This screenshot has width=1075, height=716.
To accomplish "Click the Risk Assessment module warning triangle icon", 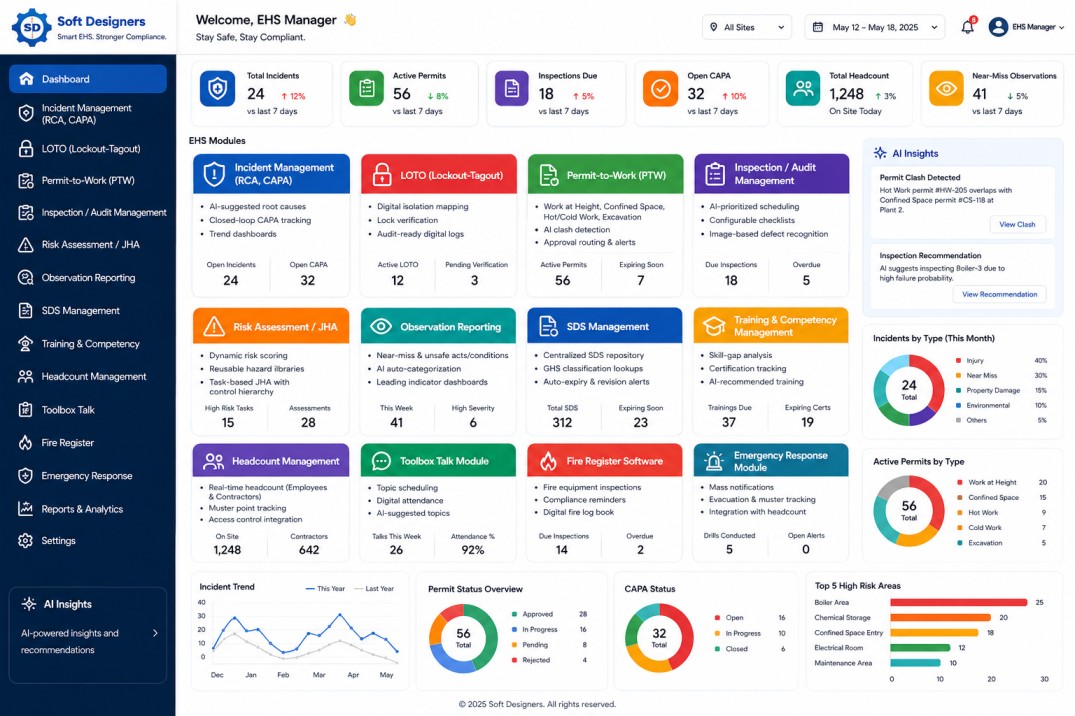I will 214,326.
